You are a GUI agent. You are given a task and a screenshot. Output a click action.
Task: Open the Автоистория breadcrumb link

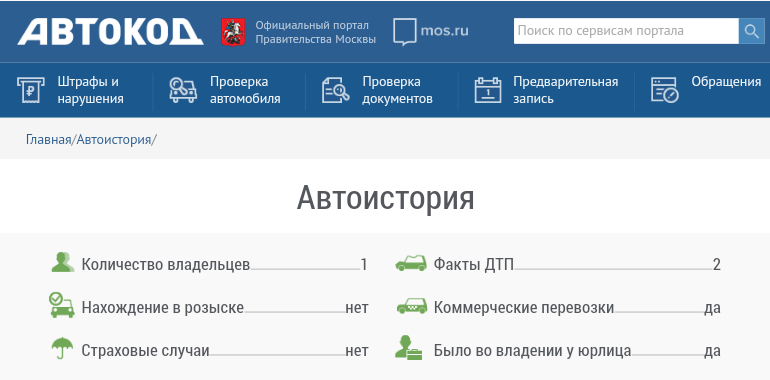[x=113, y=139]
